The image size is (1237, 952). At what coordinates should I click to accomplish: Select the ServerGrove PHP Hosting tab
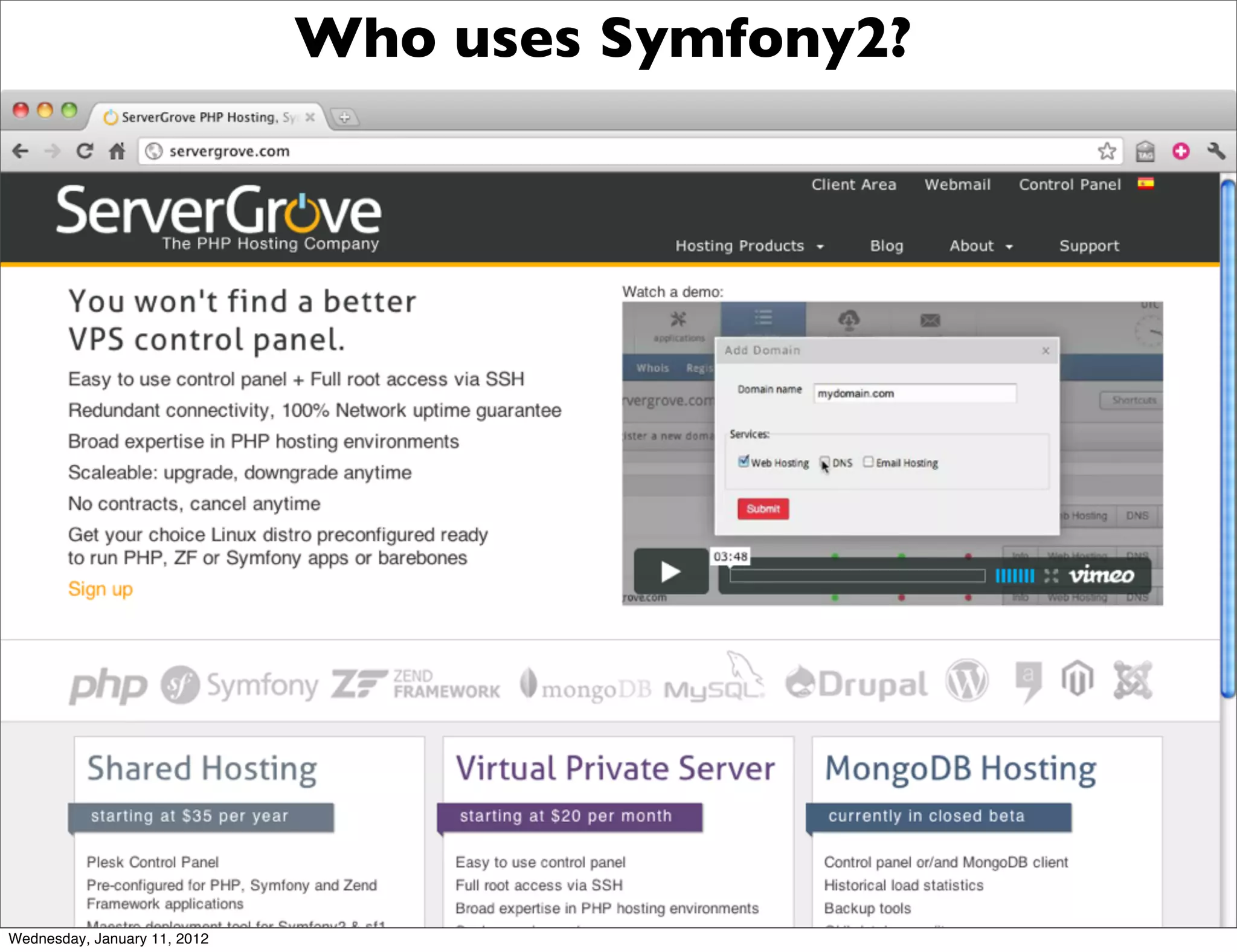[x=208, y=117]
